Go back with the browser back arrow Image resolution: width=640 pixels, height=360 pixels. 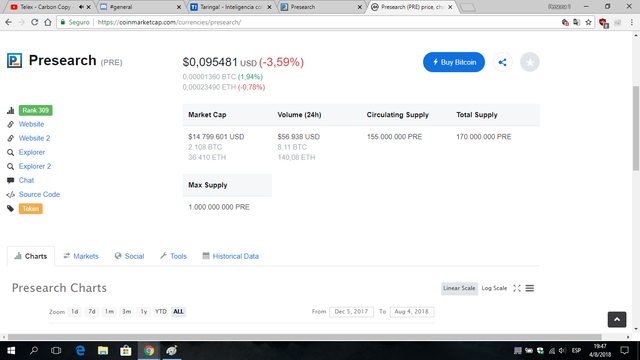tap(9, 22)
